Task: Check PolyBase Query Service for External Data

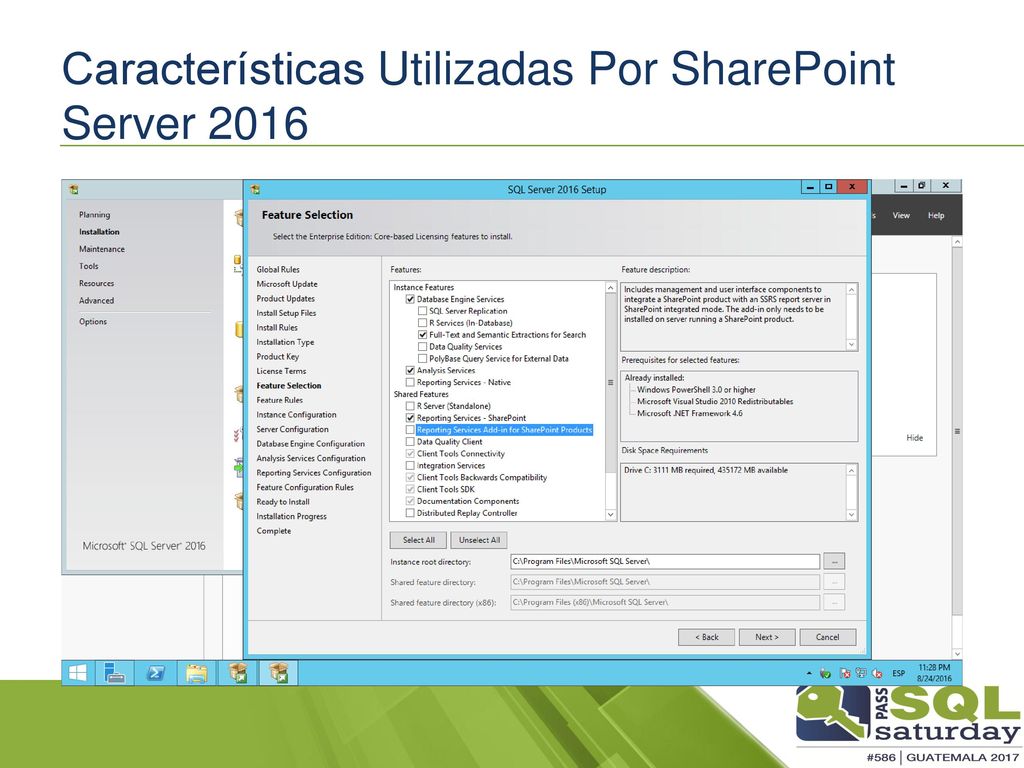Action: point(423,359)
